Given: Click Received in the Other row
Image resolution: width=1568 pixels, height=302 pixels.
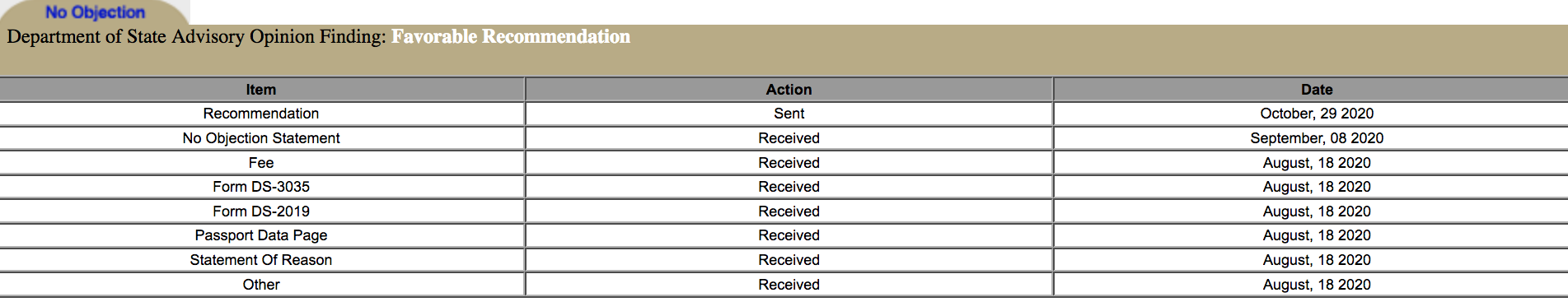Looking at the screenshot, I should click(x=789, y=285).
